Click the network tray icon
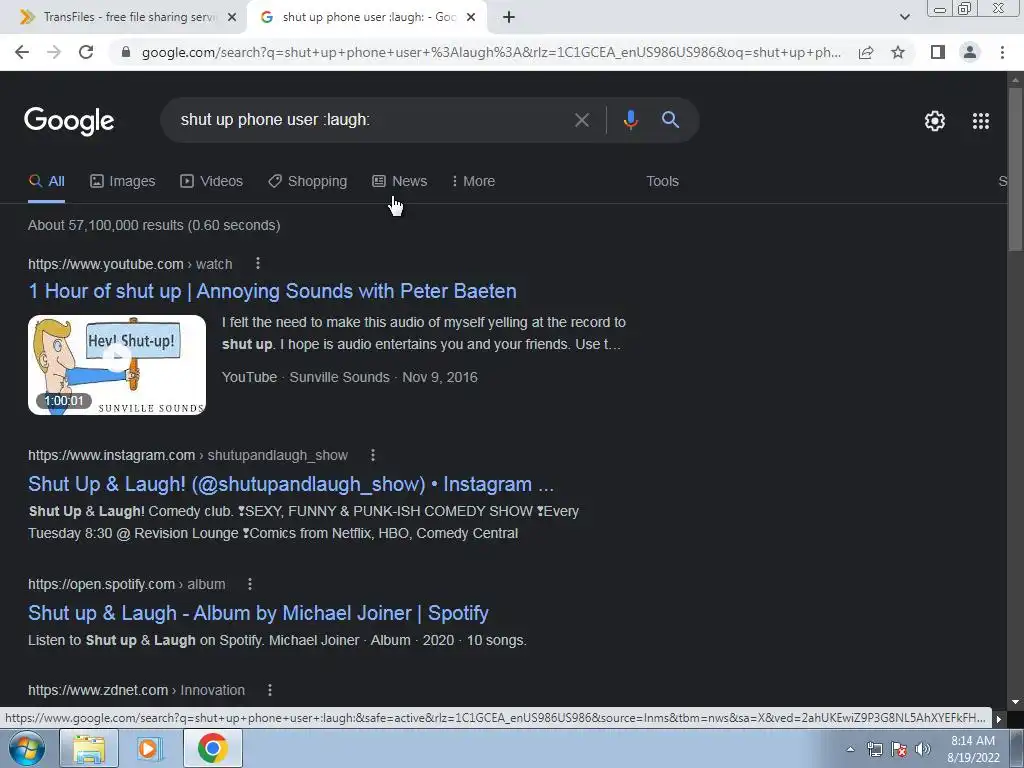This screenshot has width=1024, height=768. pos(874,749)
